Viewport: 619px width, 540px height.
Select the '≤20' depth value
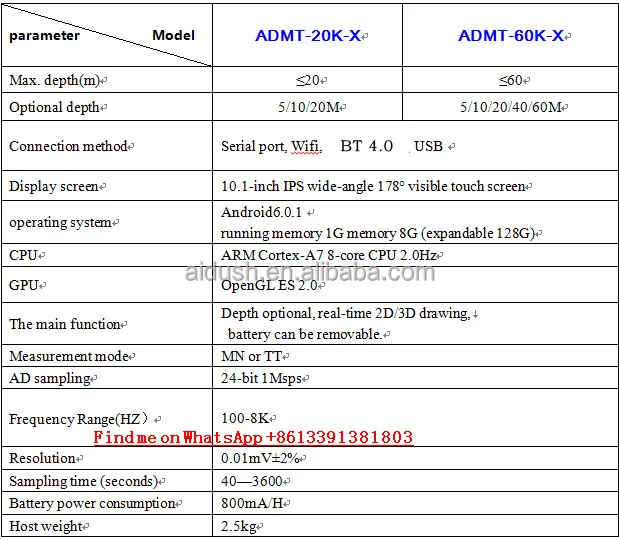[x=308, y=80]
